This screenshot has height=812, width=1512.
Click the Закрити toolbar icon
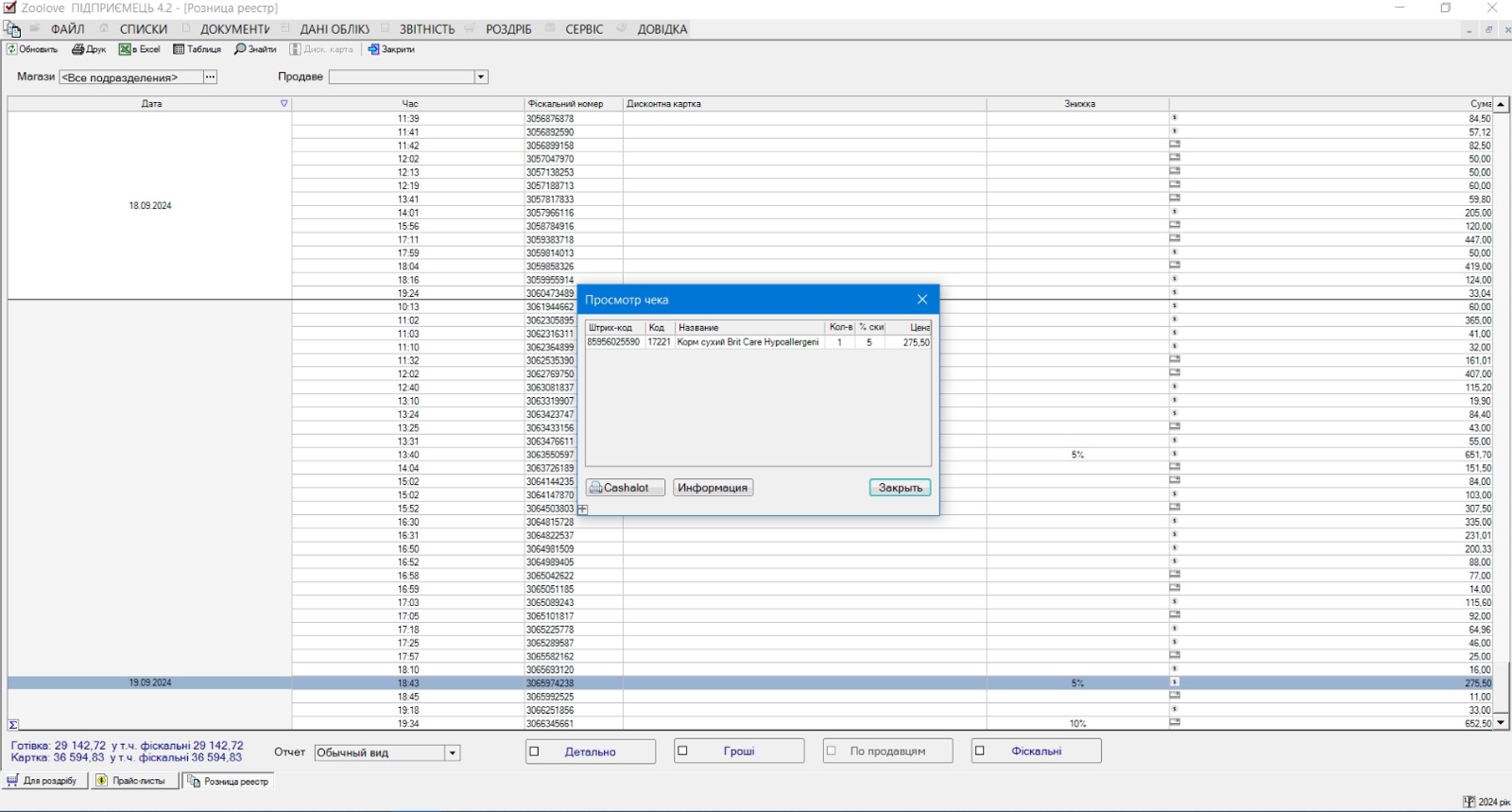click(x=373, y=49)
